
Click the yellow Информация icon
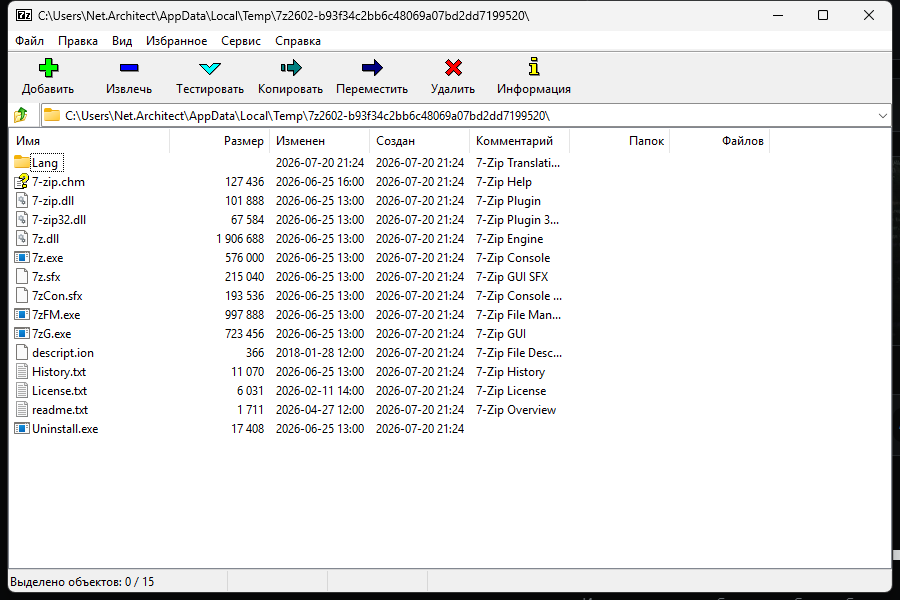pyautogui.click(x=534, y=67)
